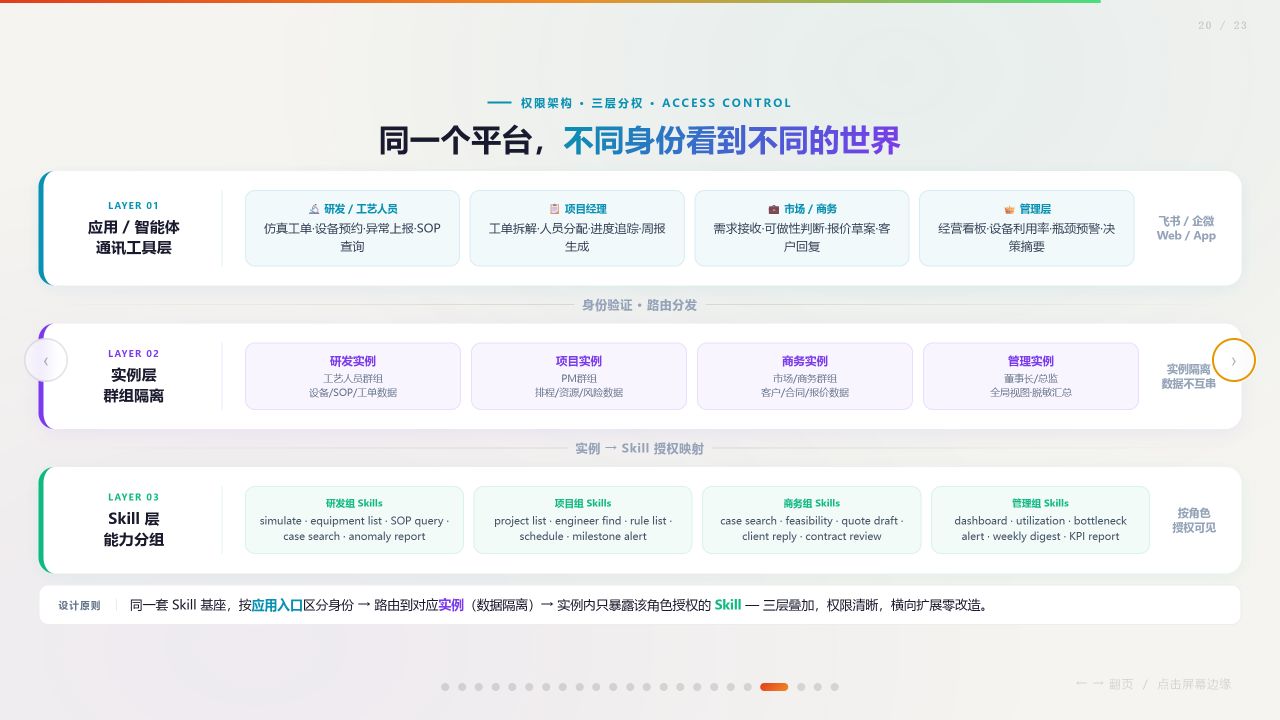Click 经营看板·设备利用率·瓶颈预警·决策摘要 description
Viewport: 1280px width, 720px height.
point(1027,237)
